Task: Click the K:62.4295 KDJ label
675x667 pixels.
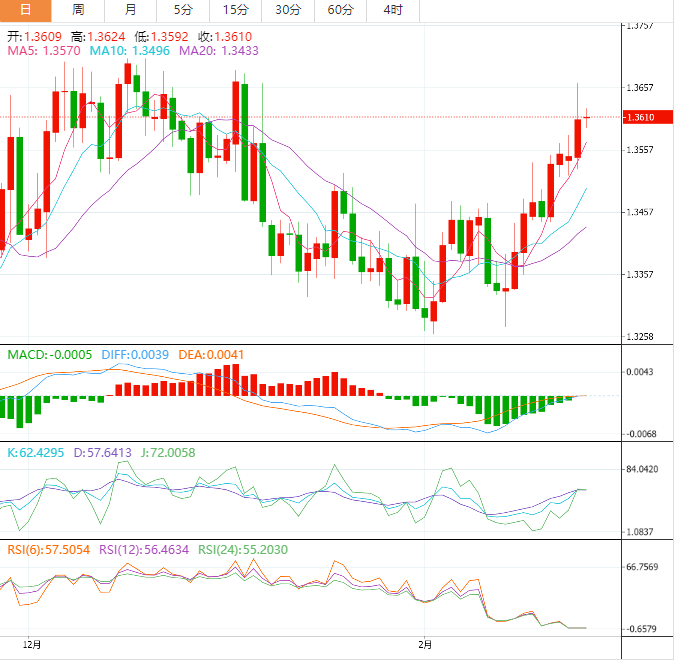Action: tap(36, 453)
